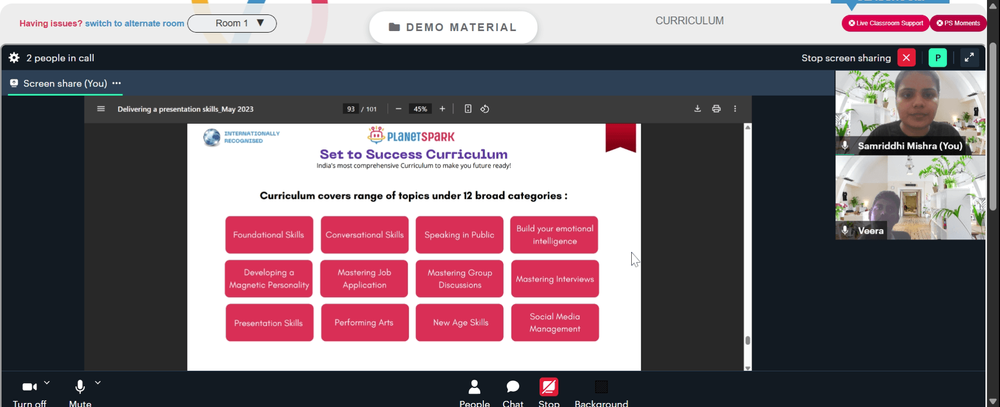
Task: Click the Social Media Management tile
Action: 555,323
